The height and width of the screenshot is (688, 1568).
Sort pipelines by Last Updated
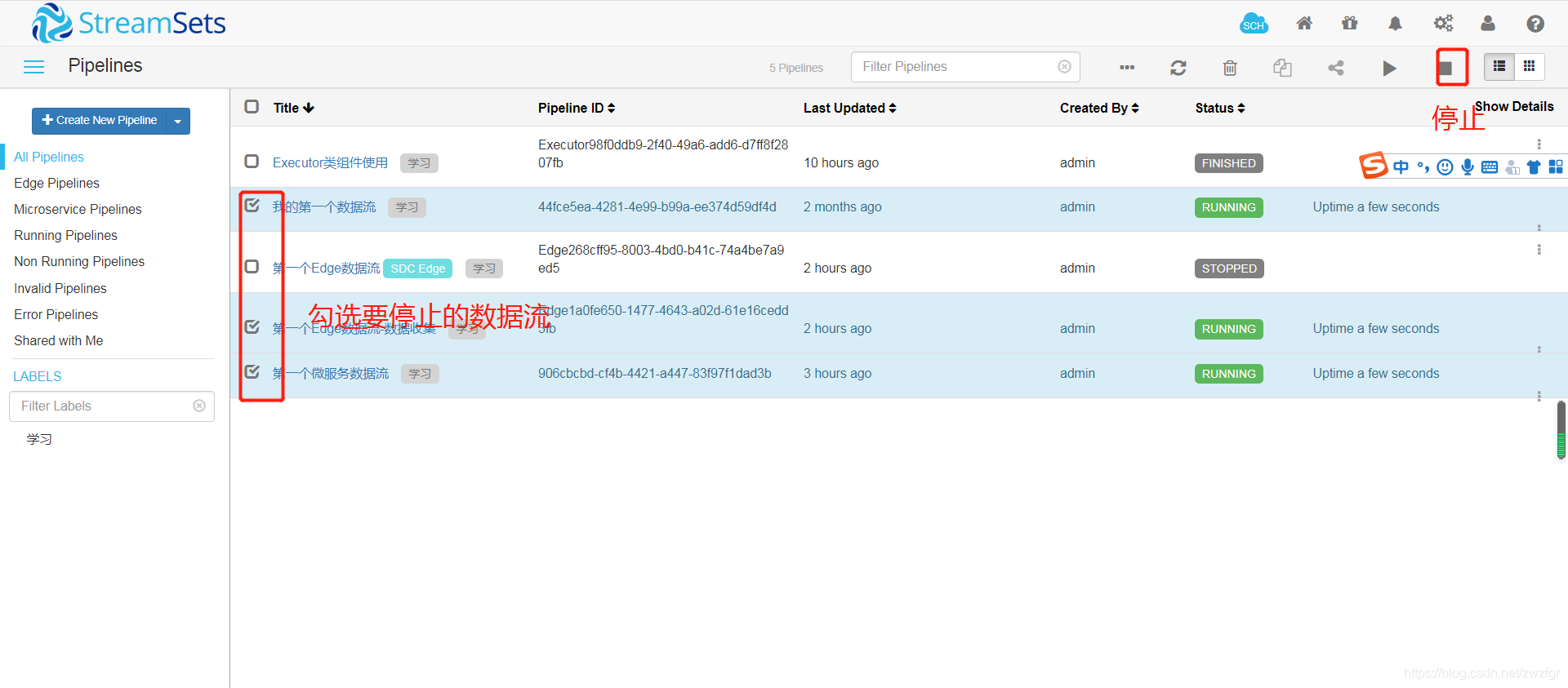[850, 108]
